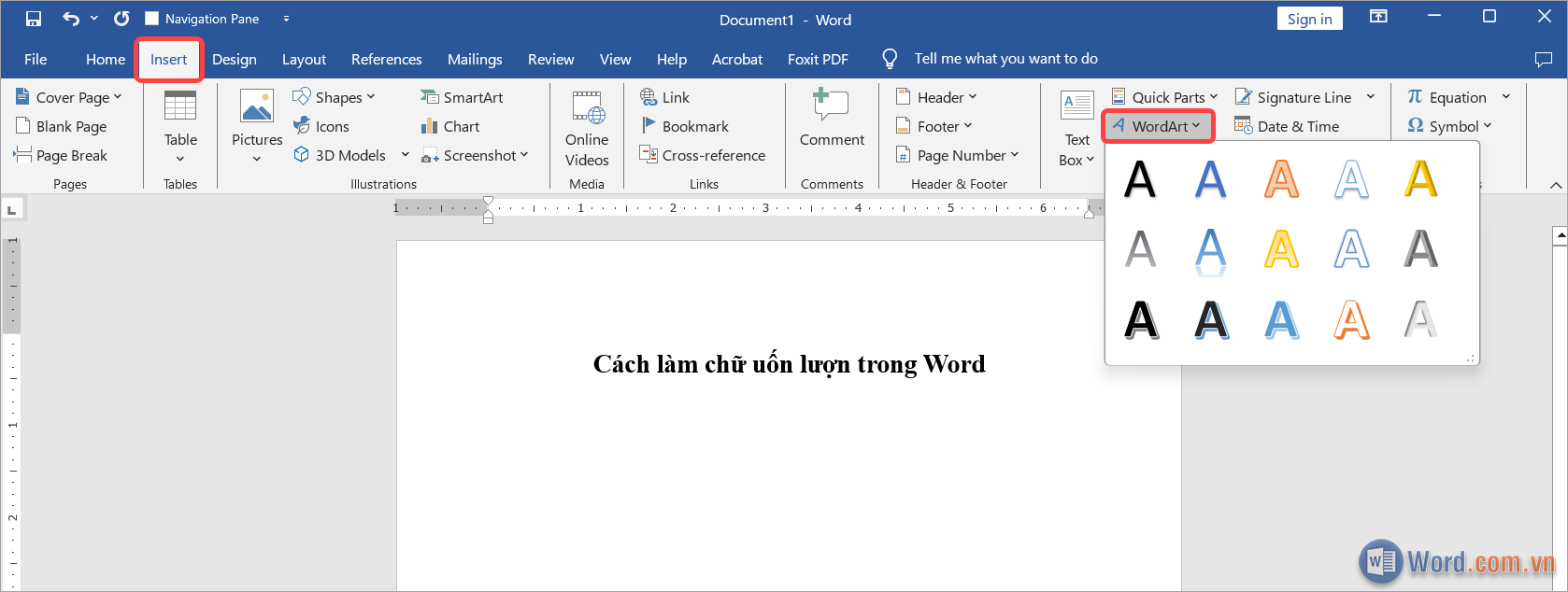Screen dimensions: 1568x592
Task: Open Quick Parts menu
Action: tap(1164, 97)
